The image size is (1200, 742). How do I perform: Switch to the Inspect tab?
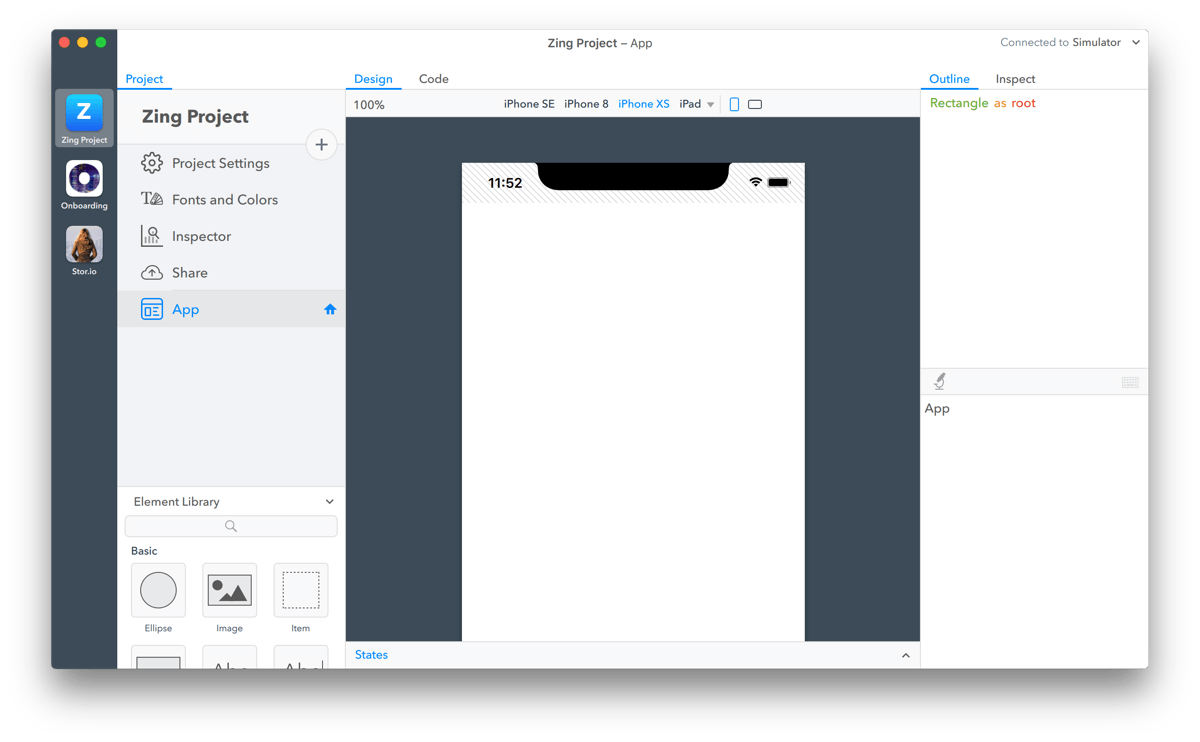pyautogui.click(x=1015, y=79)
